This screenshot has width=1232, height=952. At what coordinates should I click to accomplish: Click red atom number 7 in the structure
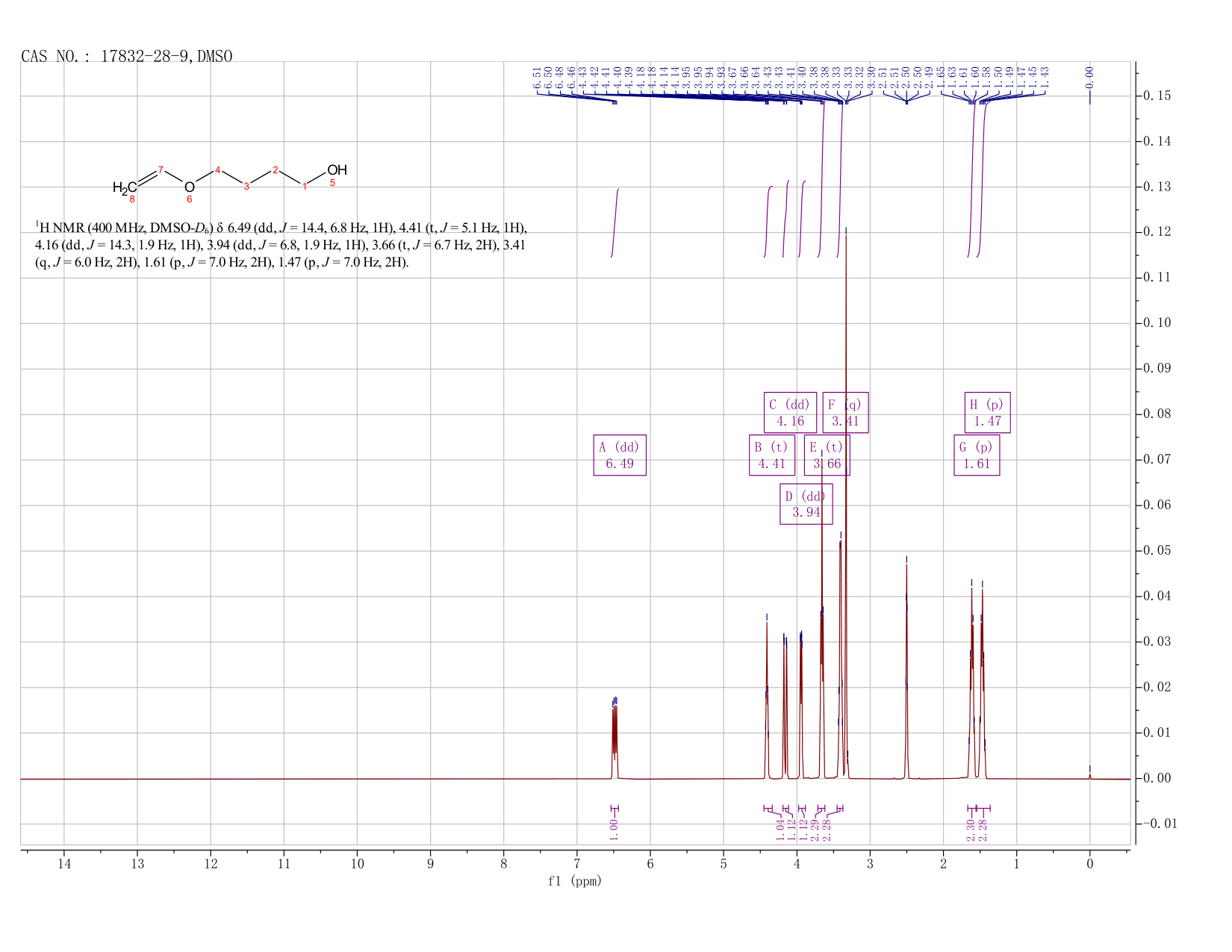tap(161, 170)
